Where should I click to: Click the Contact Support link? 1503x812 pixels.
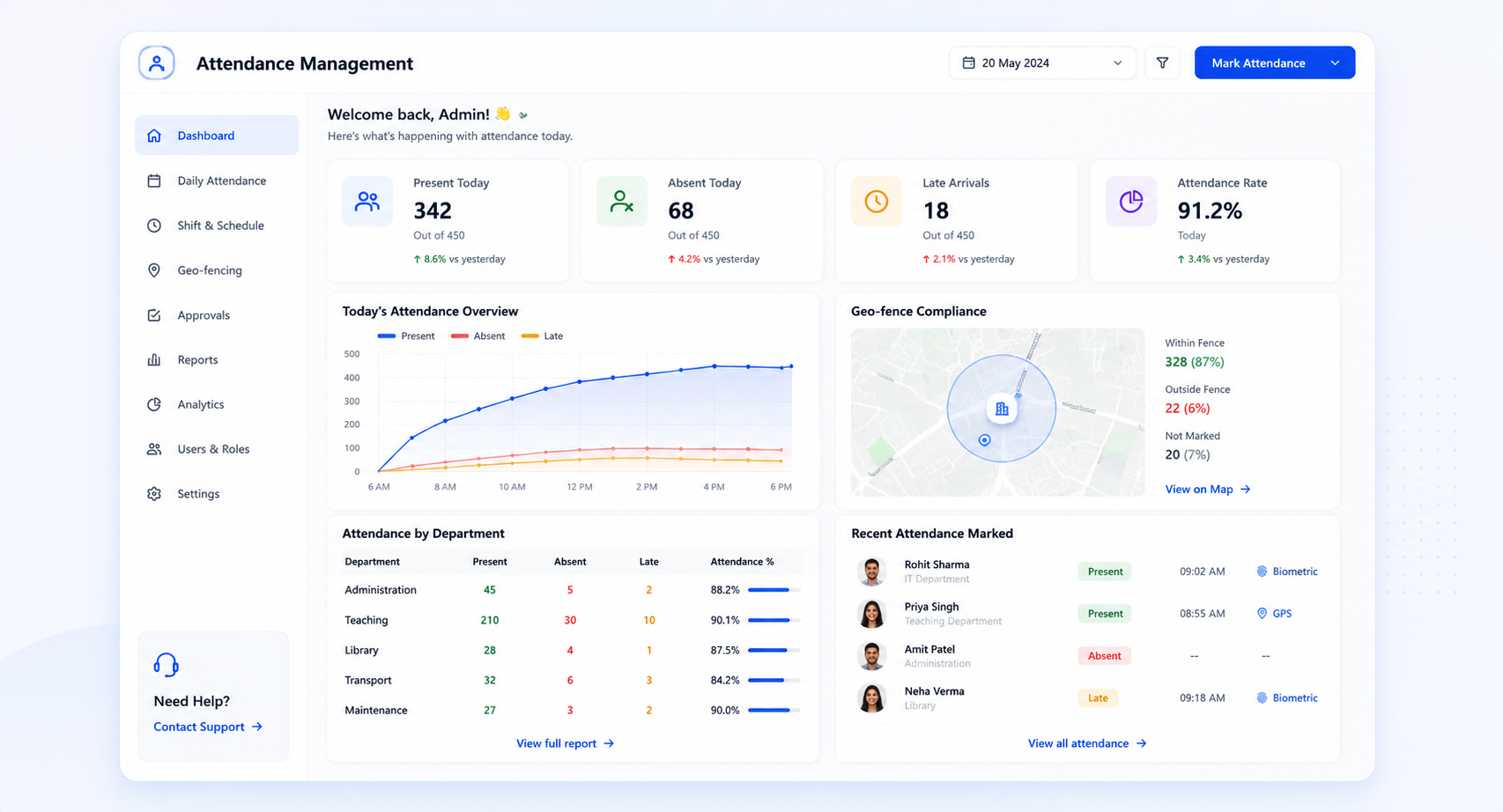208,727
